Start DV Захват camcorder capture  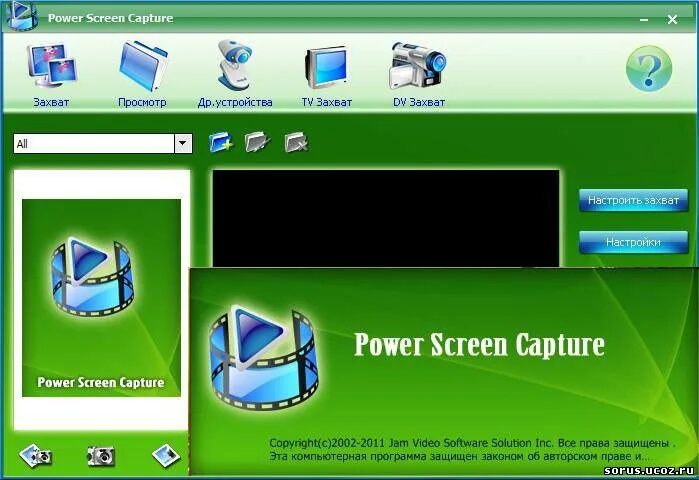coord(419,75)
